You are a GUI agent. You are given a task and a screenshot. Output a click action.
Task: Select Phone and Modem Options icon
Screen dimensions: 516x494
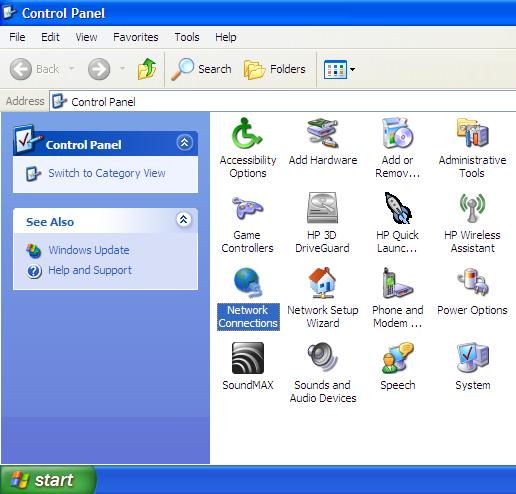(x=397, y=283)
